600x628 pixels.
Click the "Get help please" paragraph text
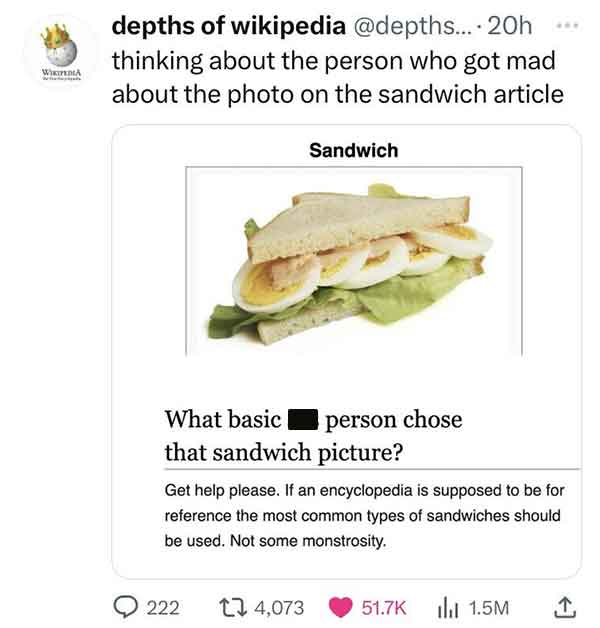click(363, 516)
